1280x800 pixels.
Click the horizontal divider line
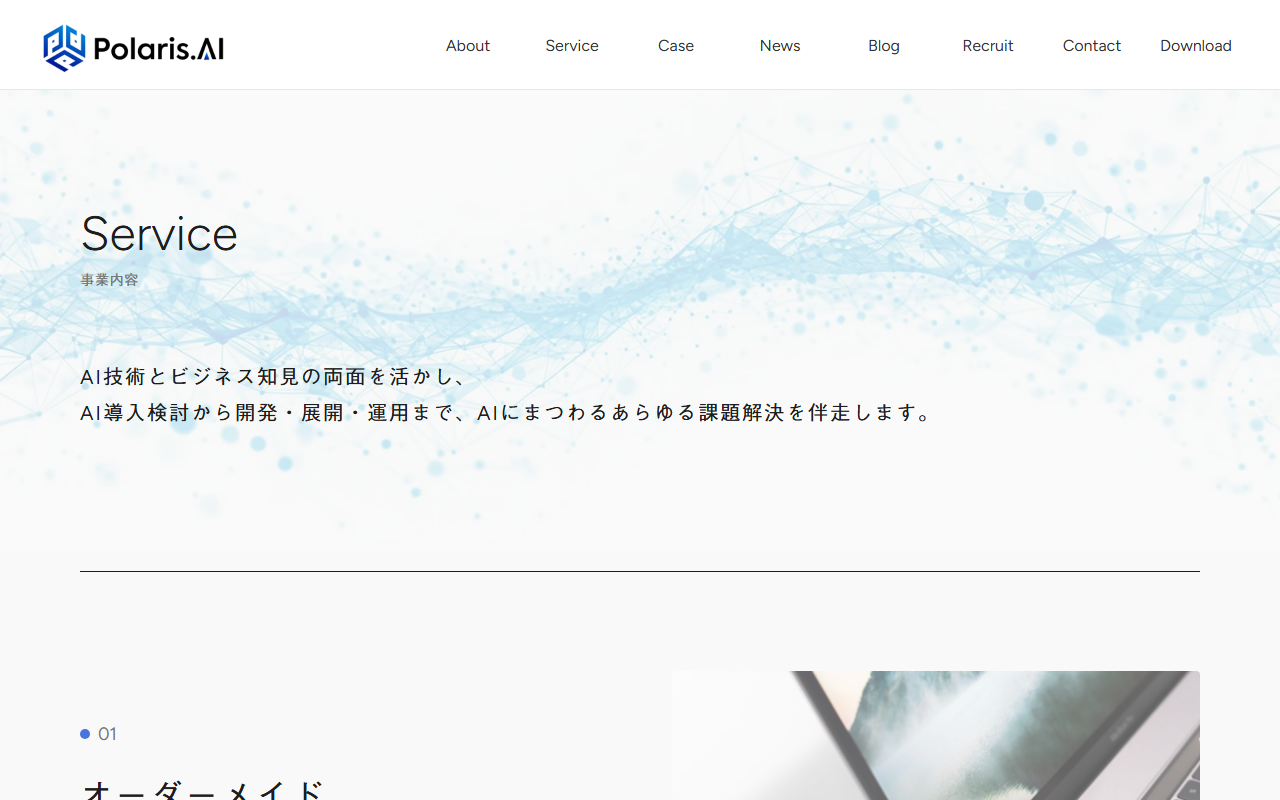640,571
